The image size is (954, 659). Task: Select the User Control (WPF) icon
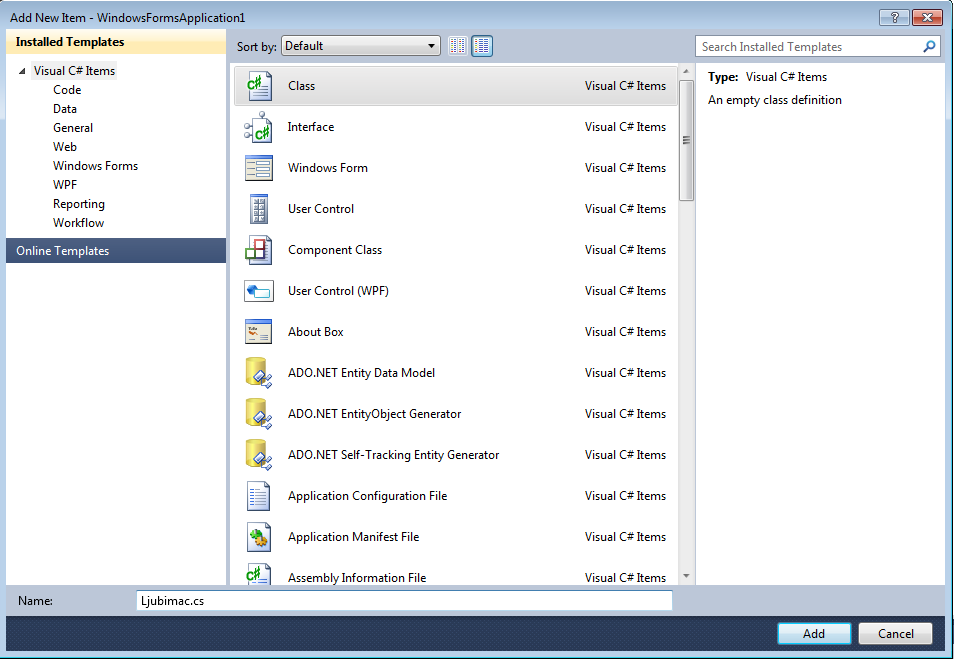pyautogui.click(x=259, y=291)
